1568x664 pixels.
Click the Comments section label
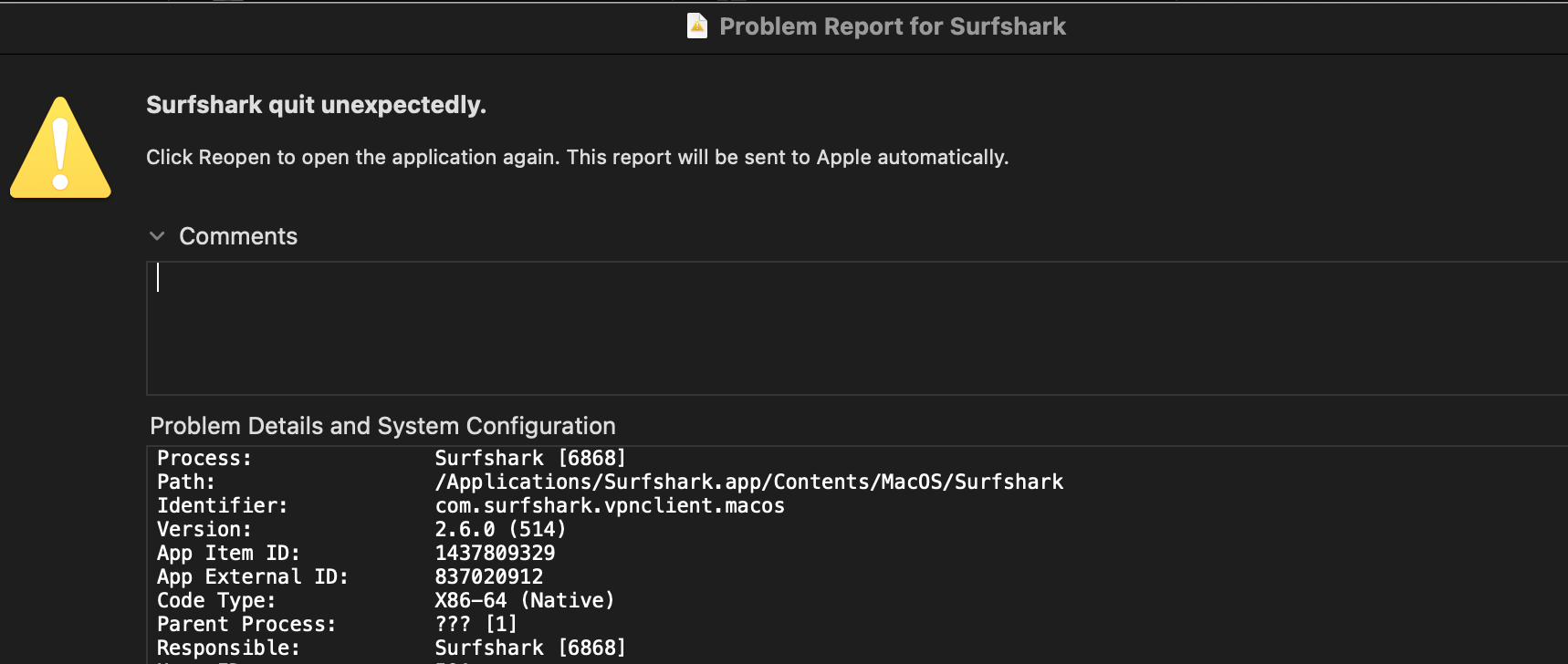point(238,236)
